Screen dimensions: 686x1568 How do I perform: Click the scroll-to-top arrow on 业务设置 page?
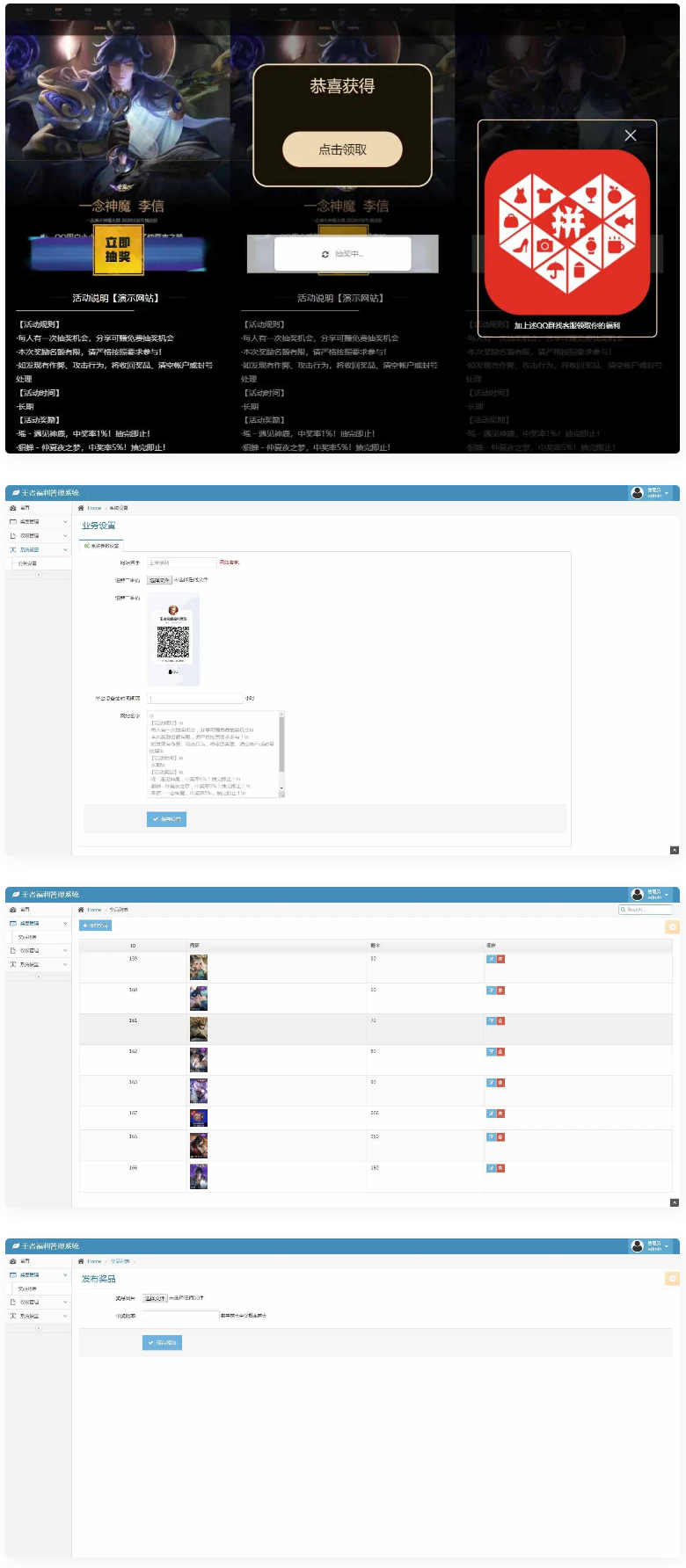pos(675,850)
